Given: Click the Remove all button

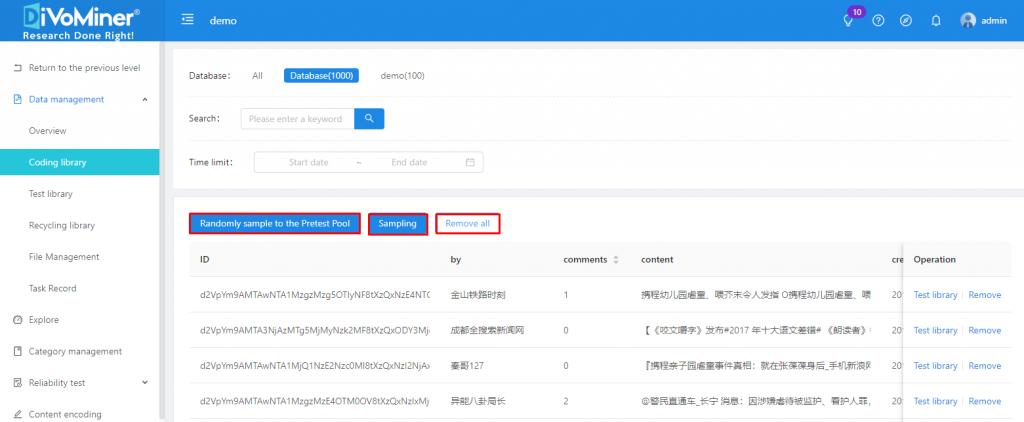Looking at the screenshot, I should coord(467,224).
